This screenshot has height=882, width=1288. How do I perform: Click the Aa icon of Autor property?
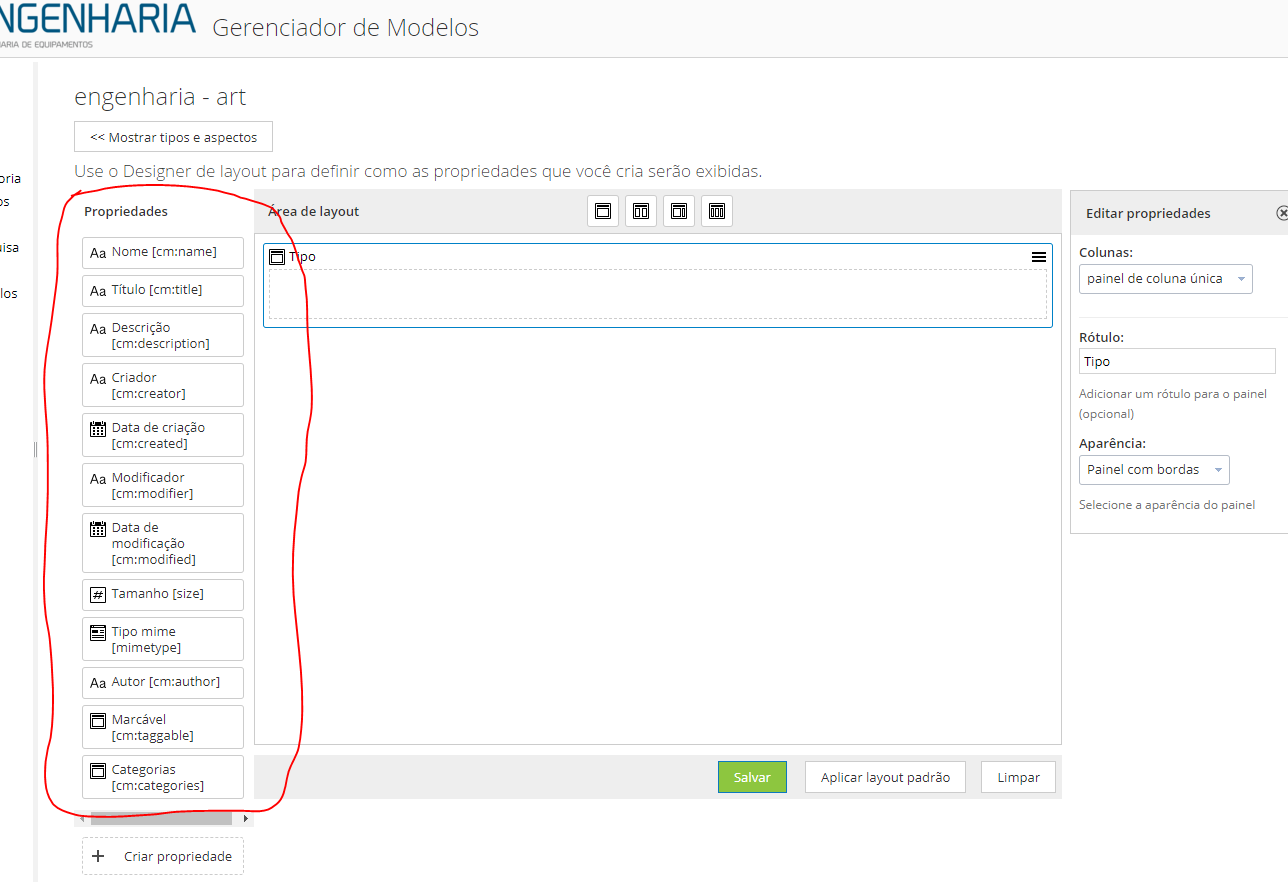98,683
